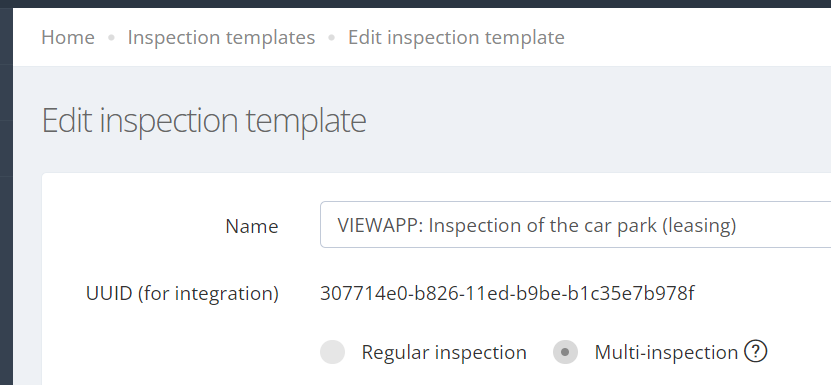Click the UUID value 307714e0-b826-11ed-b9be-b1c35e7b978f

click(x=507, y=293)
